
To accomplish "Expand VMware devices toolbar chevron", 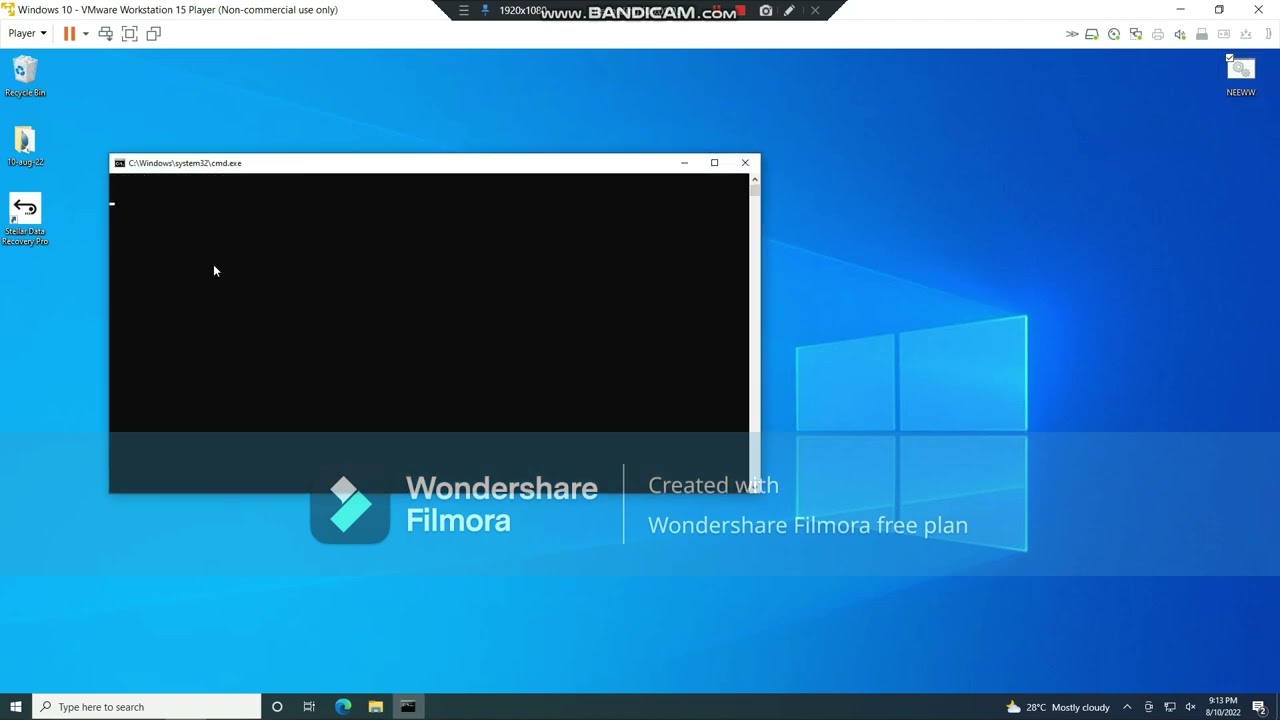I will point(1072,34).
